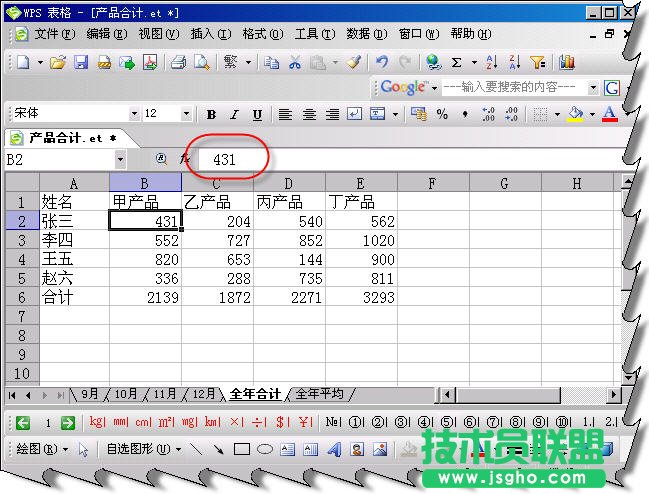Image resolution: width=649 pixels, height=494 pixels.
Task: Open the borders dropdown arrow
Action: 558,114
